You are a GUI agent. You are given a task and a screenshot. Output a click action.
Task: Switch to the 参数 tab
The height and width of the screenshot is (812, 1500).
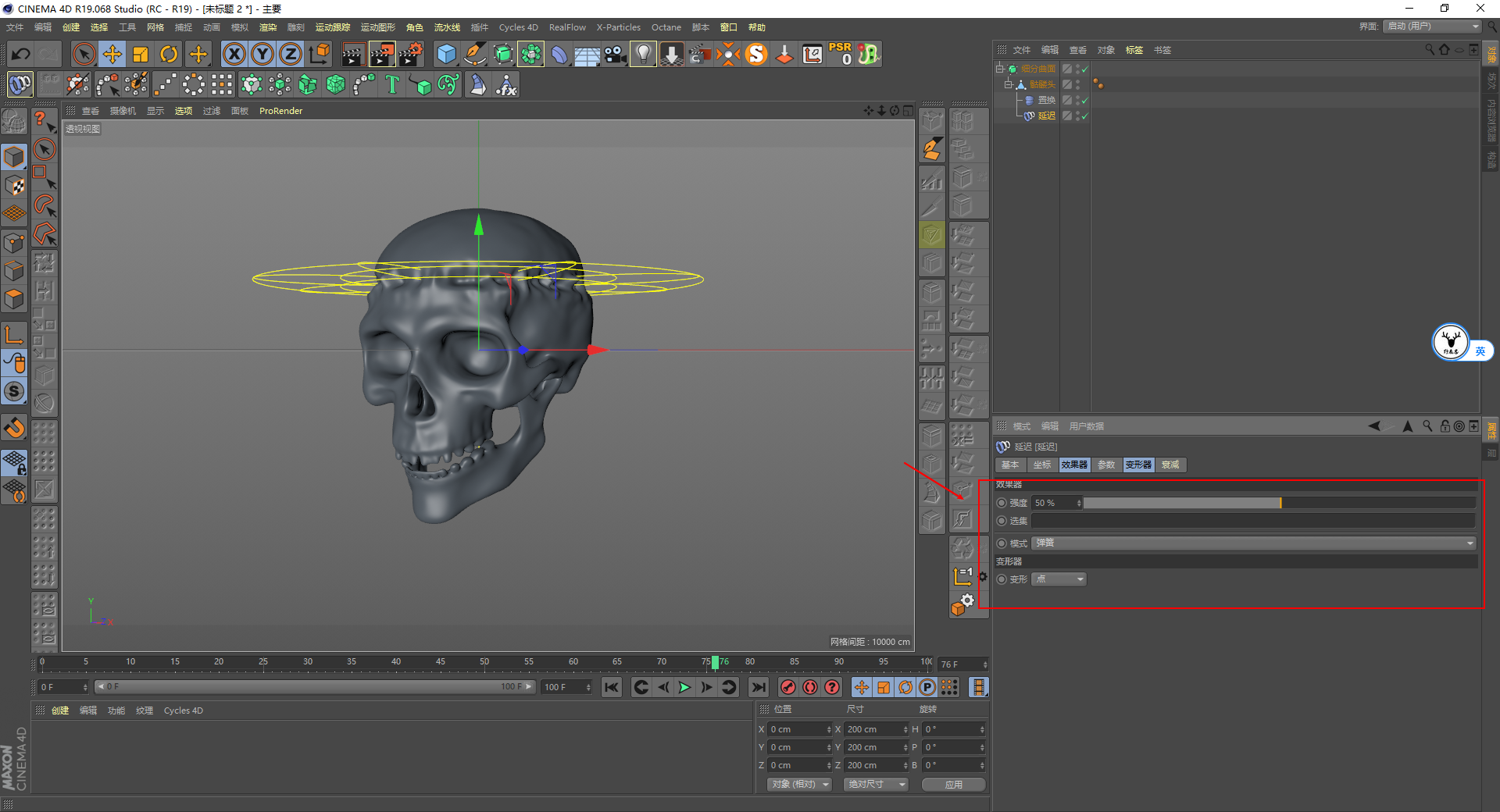[x=1106, y=465]
